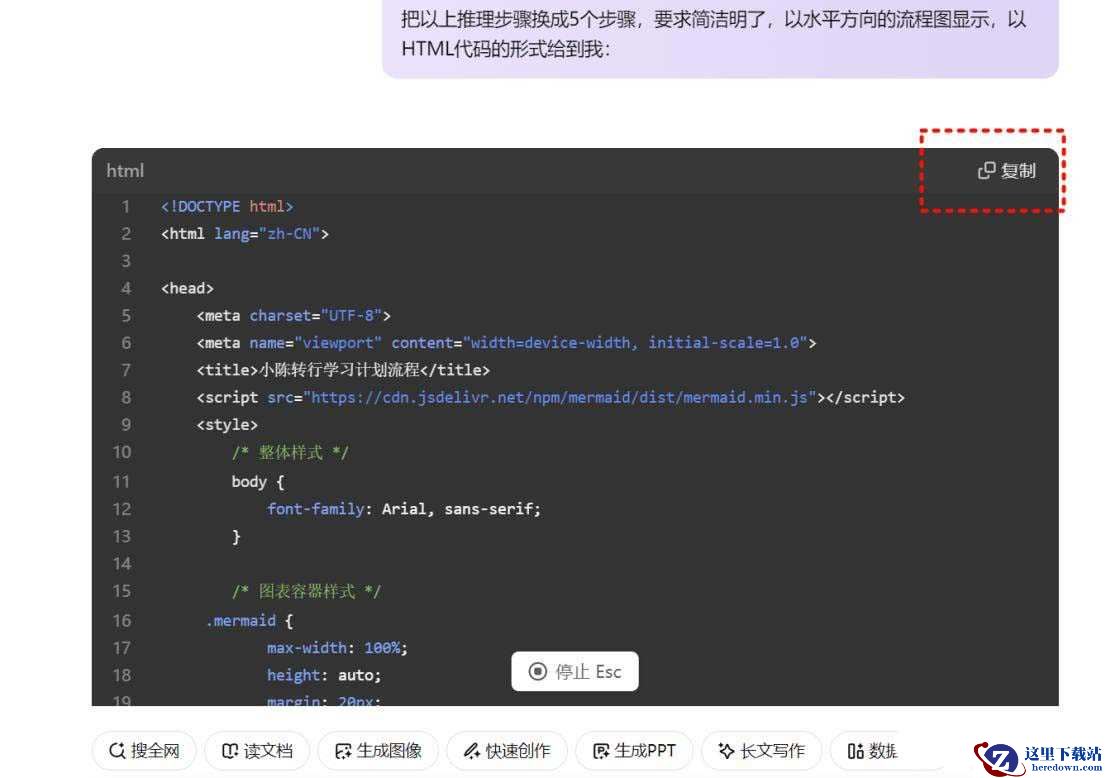Image resolution: width=1106 pixels, height=778 pixels.
Task: Copy the html code block
Action: (x=1007, y=171)
